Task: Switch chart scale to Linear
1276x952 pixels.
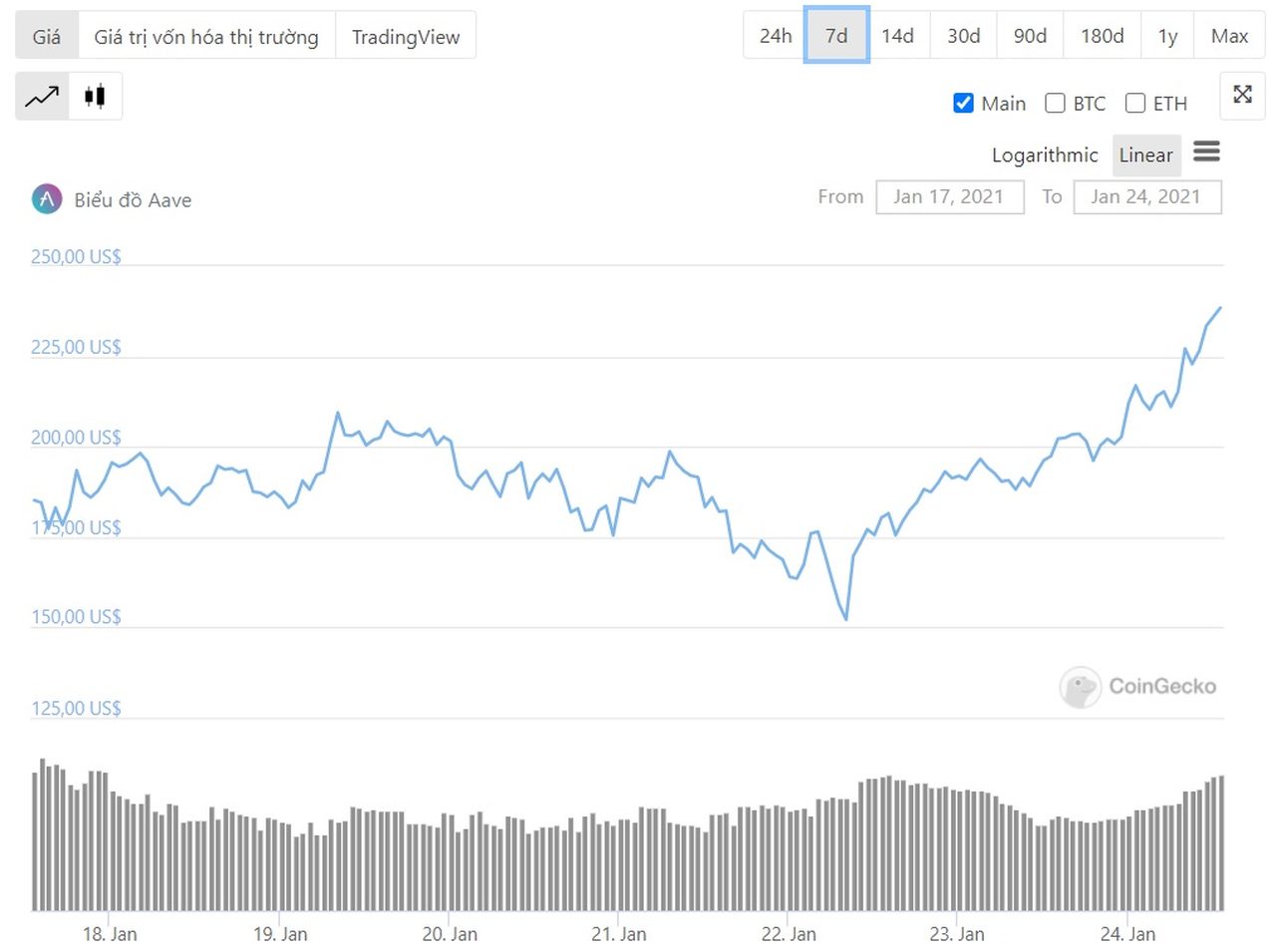Action: [1146, 155]
